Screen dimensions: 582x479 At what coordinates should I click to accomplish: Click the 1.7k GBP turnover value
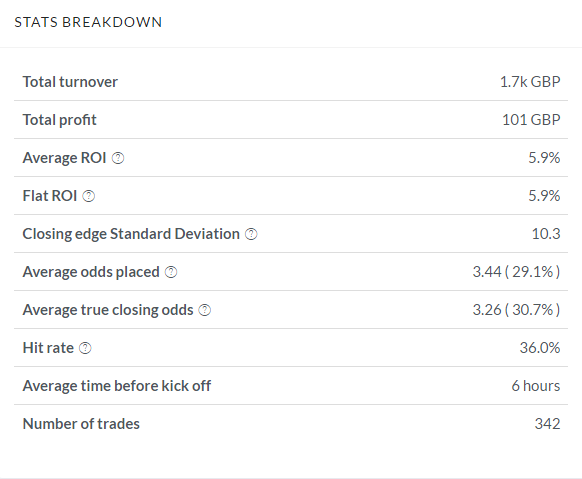530,82
